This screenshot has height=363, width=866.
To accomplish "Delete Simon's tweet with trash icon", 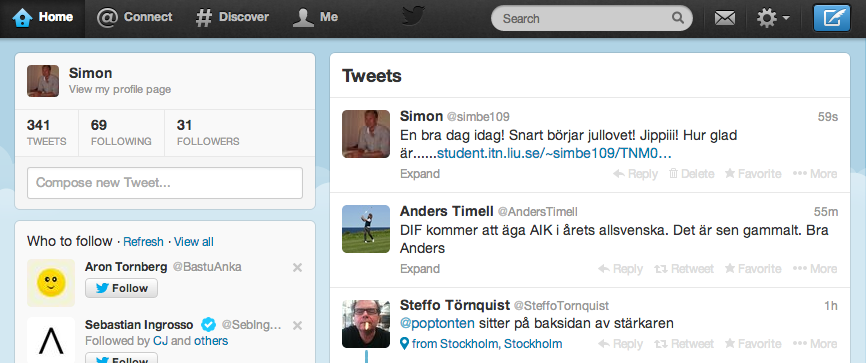I will click(691, 173).
